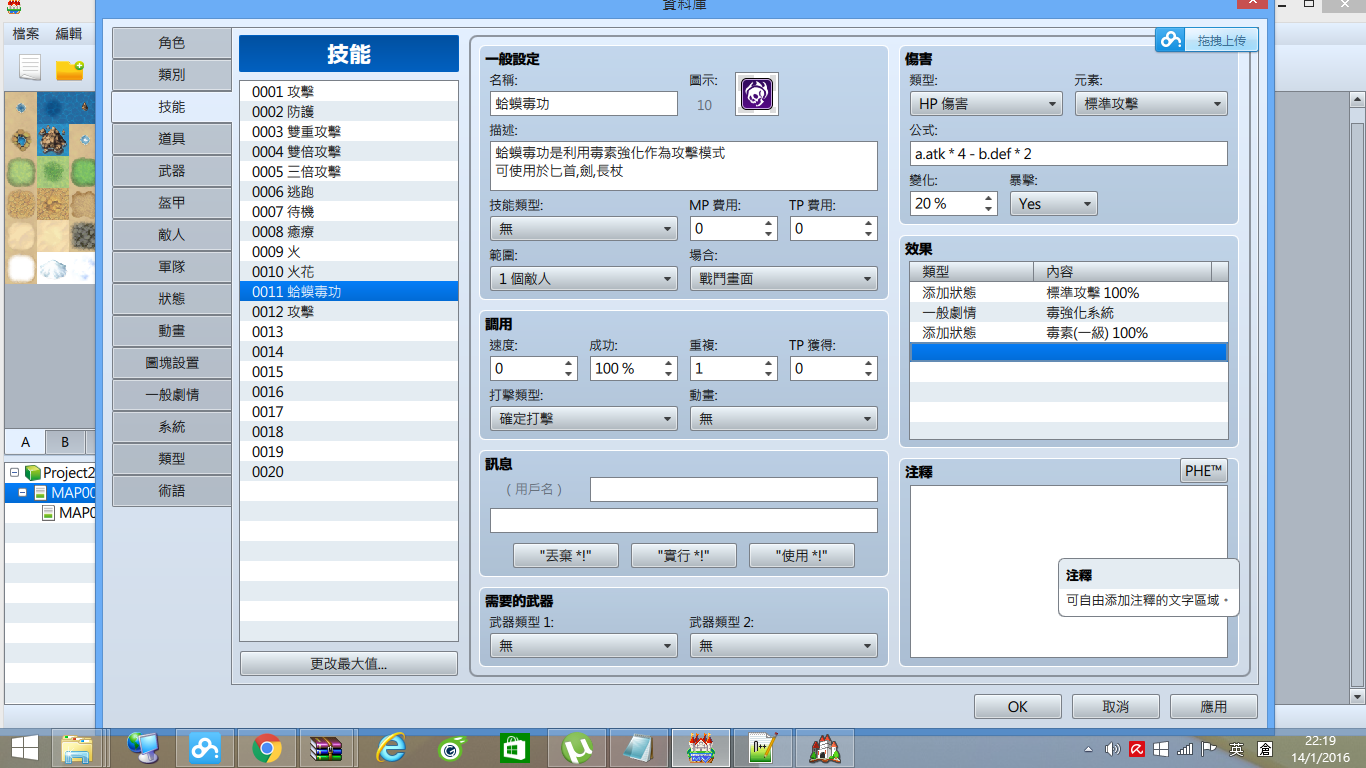The height and width of the screenshot is (768, 1366).
Task: Click the volume icon in system tray
Action: [1112, 749]
